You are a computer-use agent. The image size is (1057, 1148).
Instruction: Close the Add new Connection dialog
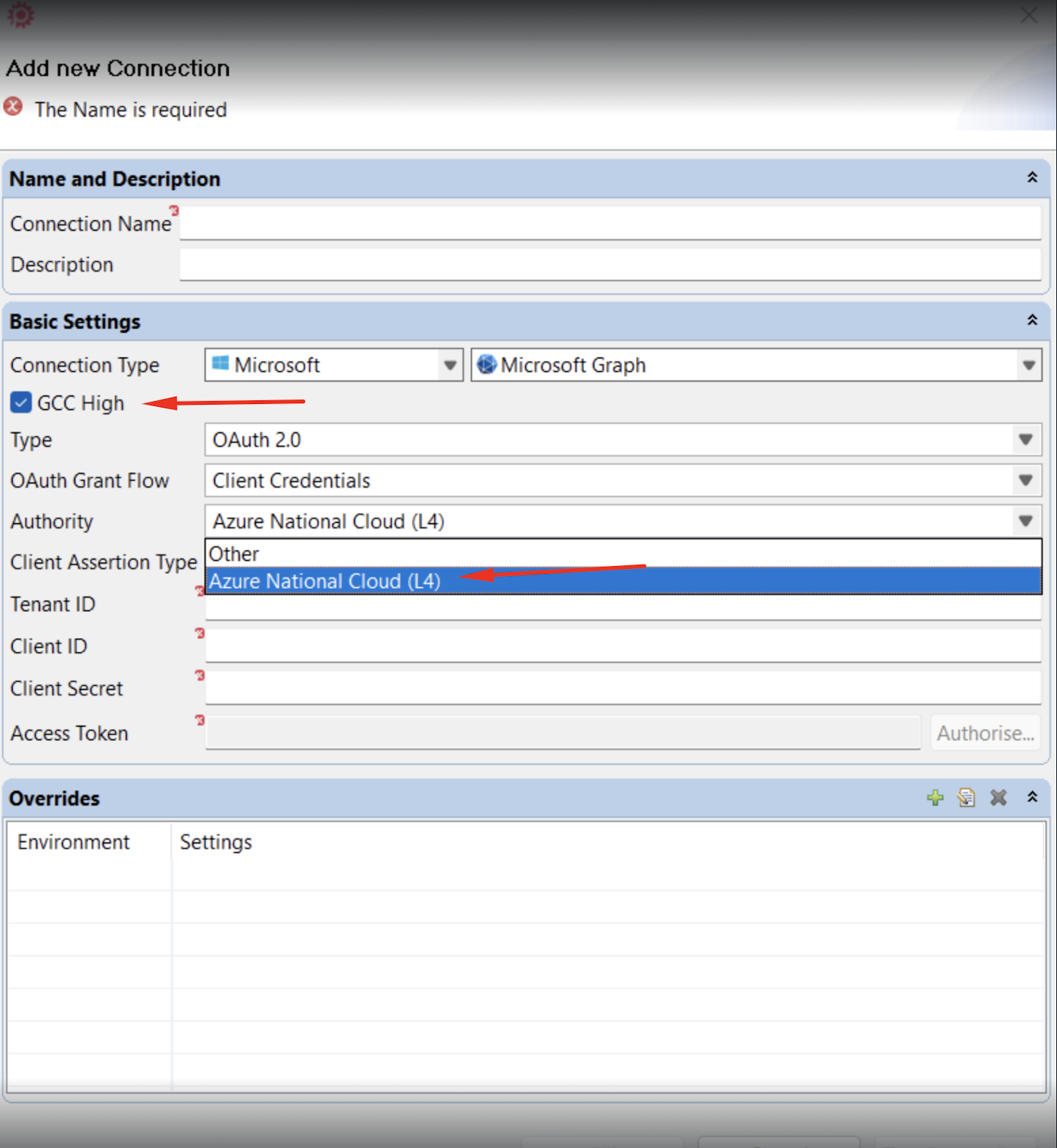(x=1029, y=15)
